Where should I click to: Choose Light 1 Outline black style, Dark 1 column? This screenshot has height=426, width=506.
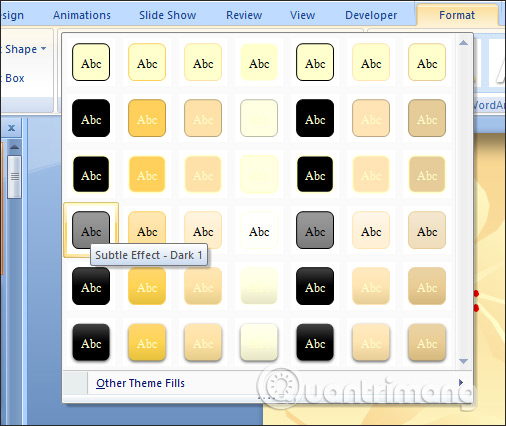91,174
